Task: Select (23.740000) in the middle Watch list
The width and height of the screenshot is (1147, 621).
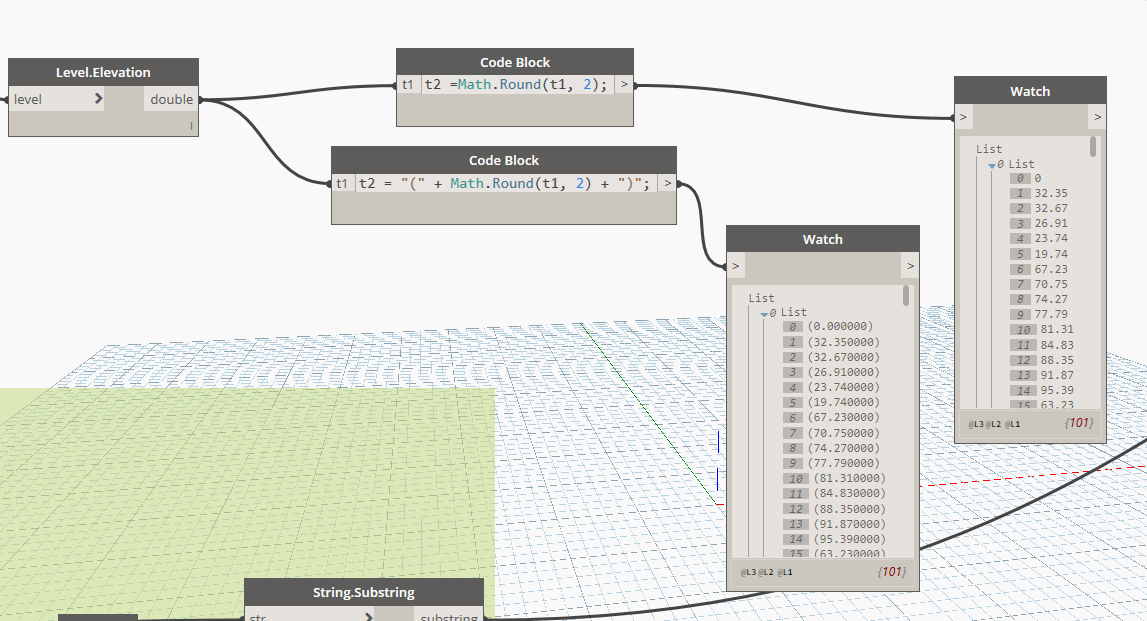Action: (x=843, y=387)
